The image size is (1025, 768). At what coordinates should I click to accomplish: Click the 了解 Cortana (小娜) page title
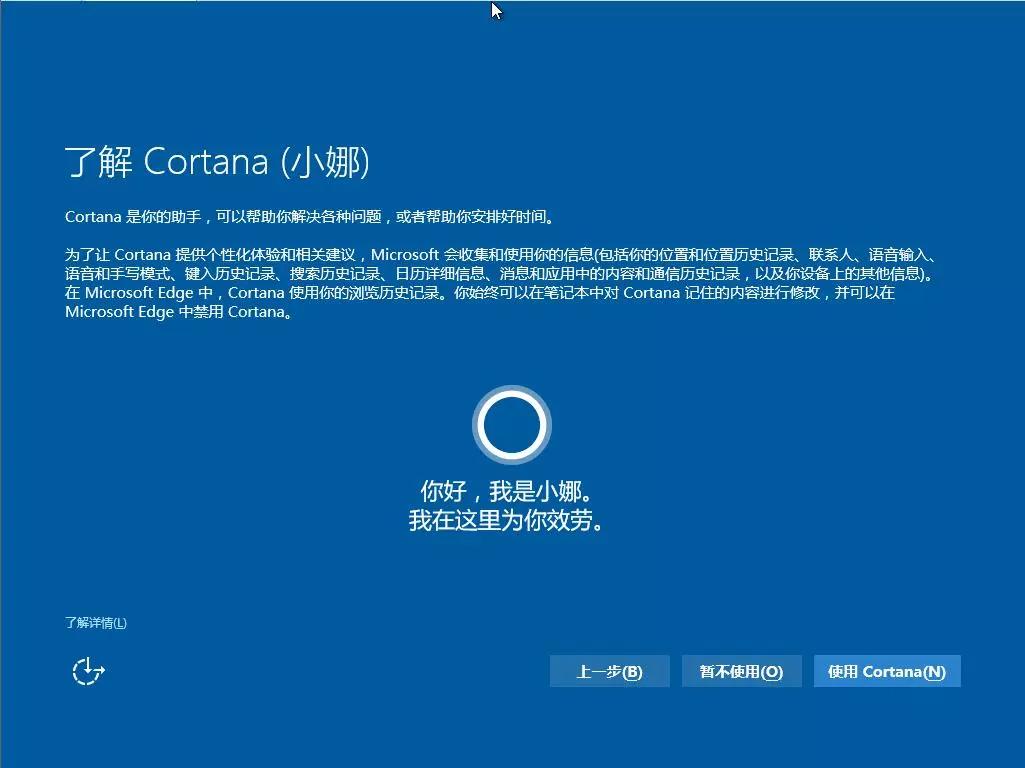click(x=218, y=161)
